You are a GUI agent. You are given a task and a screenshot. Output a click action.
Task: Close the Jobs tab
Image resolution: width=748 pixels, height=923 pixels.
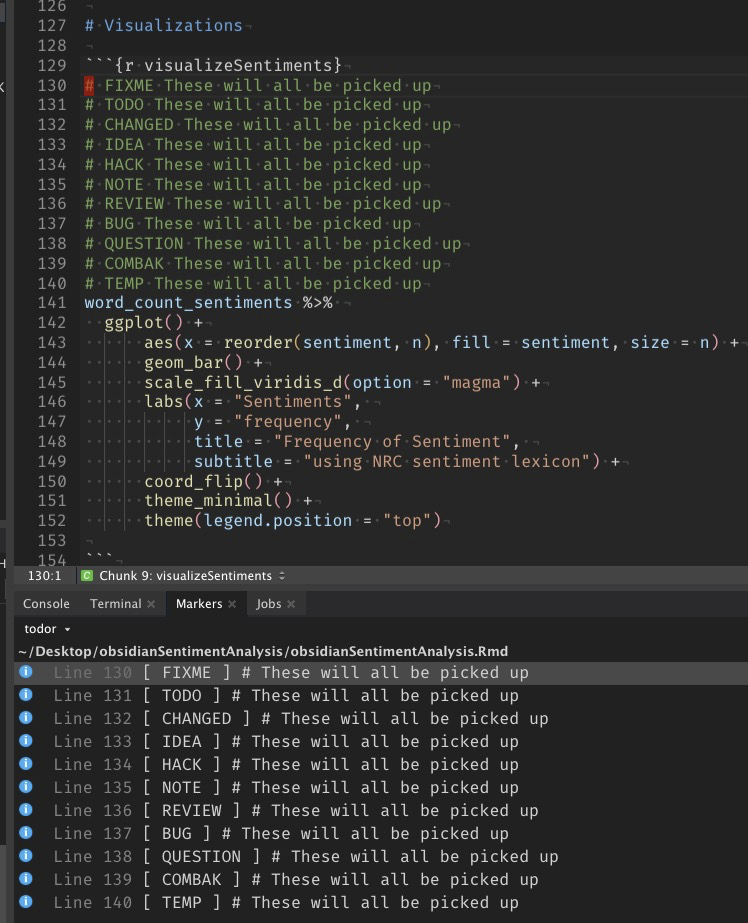click(291, 604)
